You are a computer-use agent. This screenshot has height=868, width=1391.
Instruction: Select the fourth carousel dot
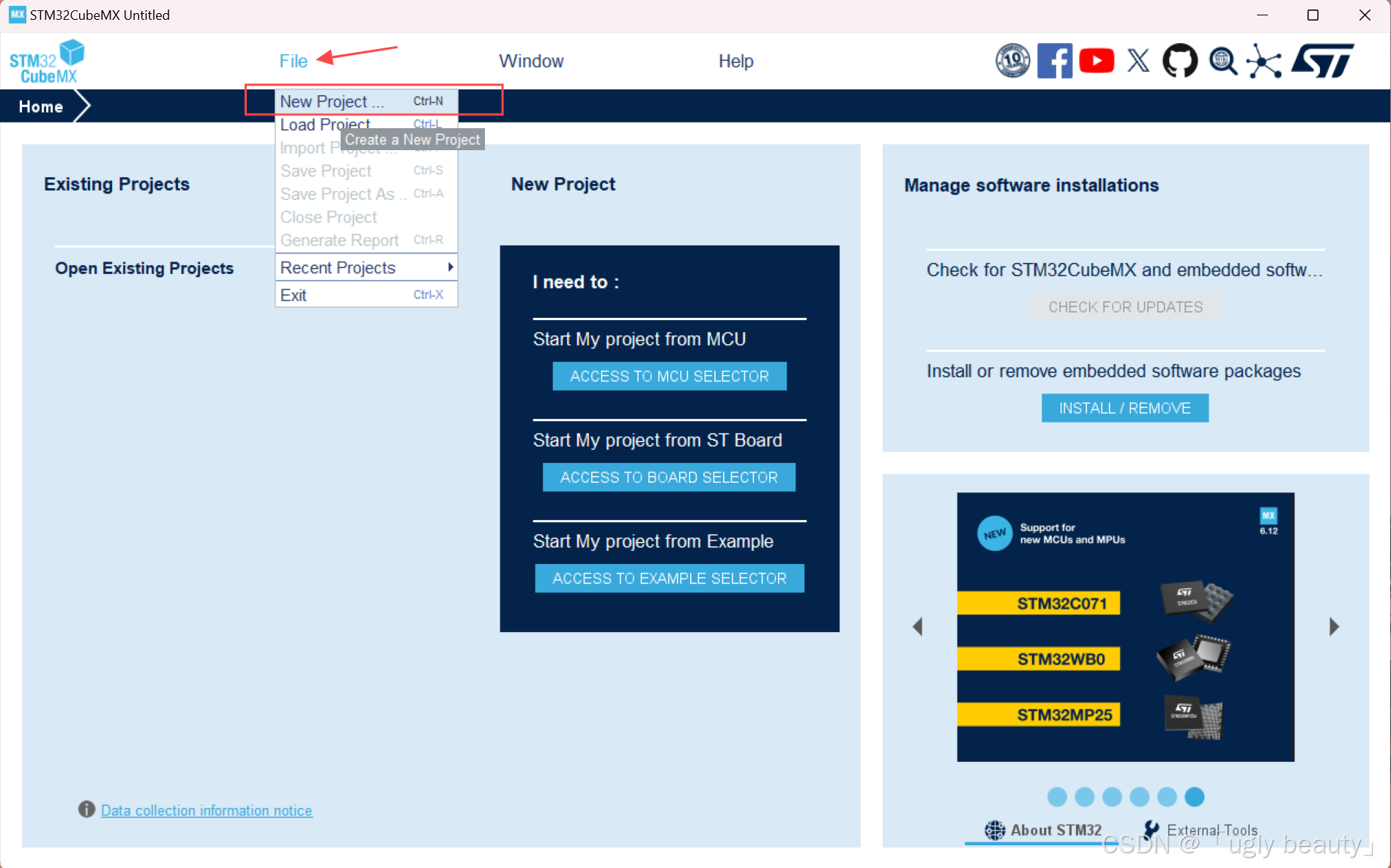point(1140,796)
